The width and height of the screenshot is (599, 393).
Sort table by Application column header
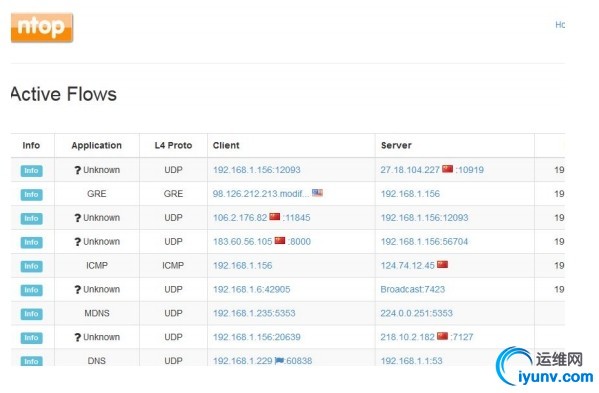[x=97, y=146]
